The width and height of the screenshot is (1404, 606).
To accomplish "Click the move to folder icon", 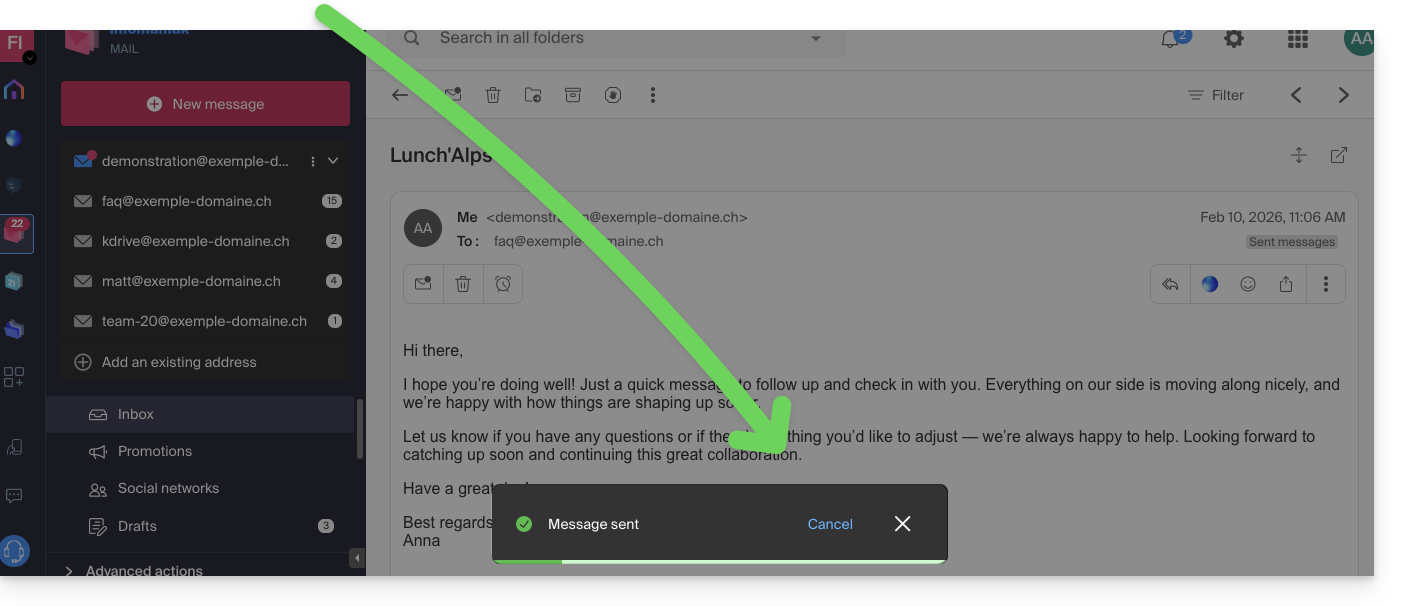I will pyautogui.click(x=533, y=95).
